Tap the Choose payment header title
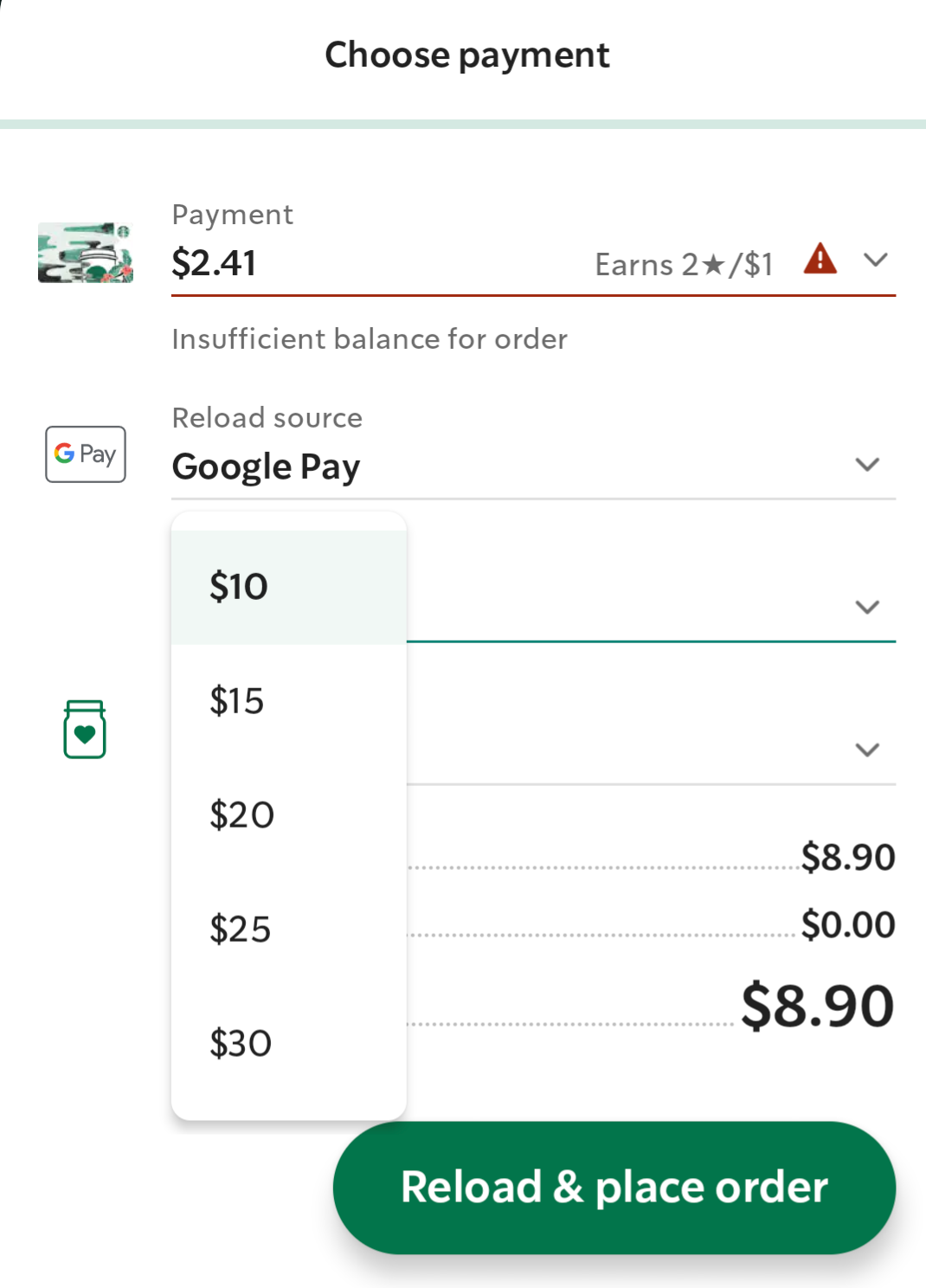 coord(467,55)
